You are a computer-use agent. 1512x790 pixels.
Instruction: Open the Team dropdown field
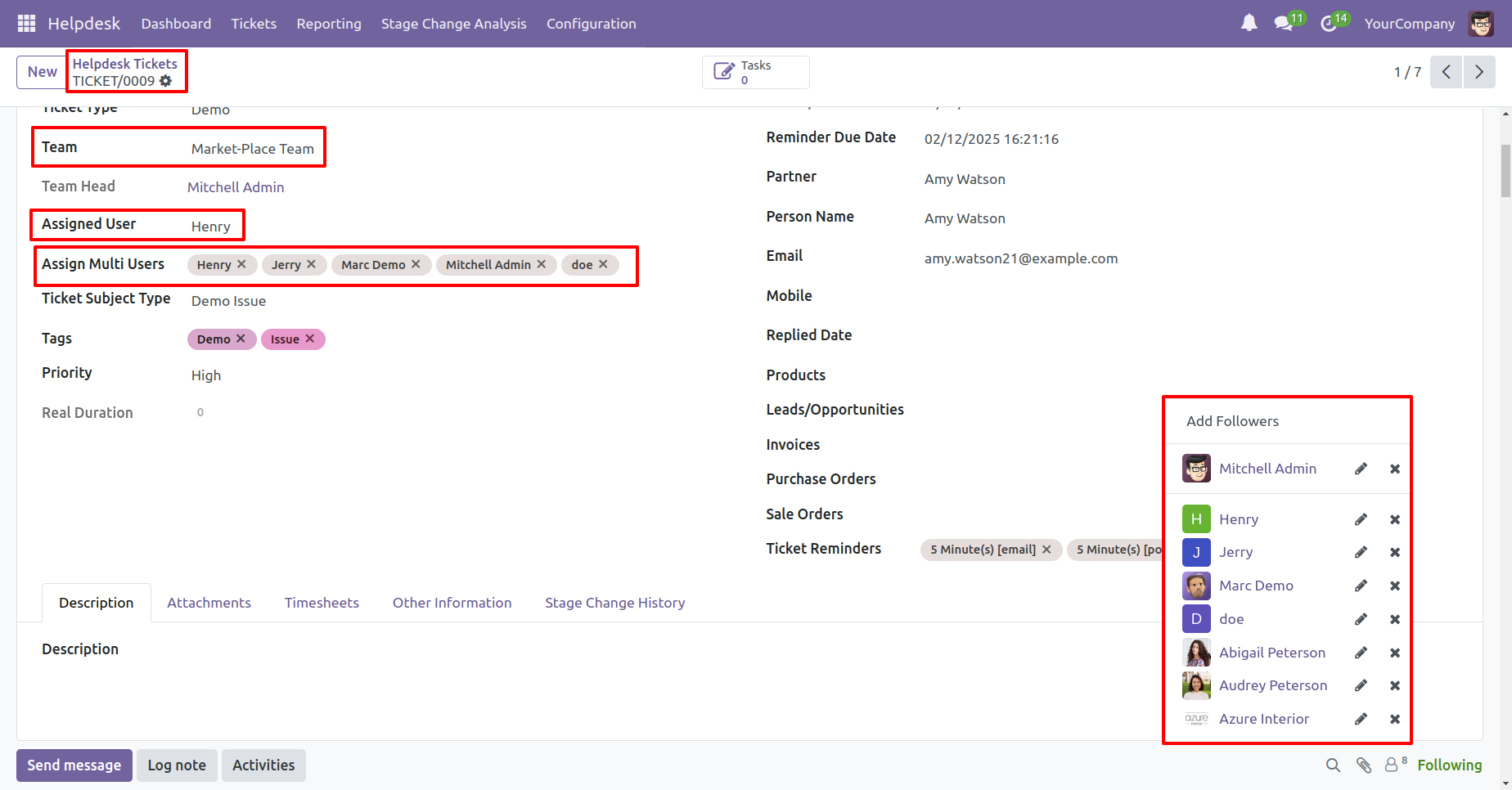point(253,149)
